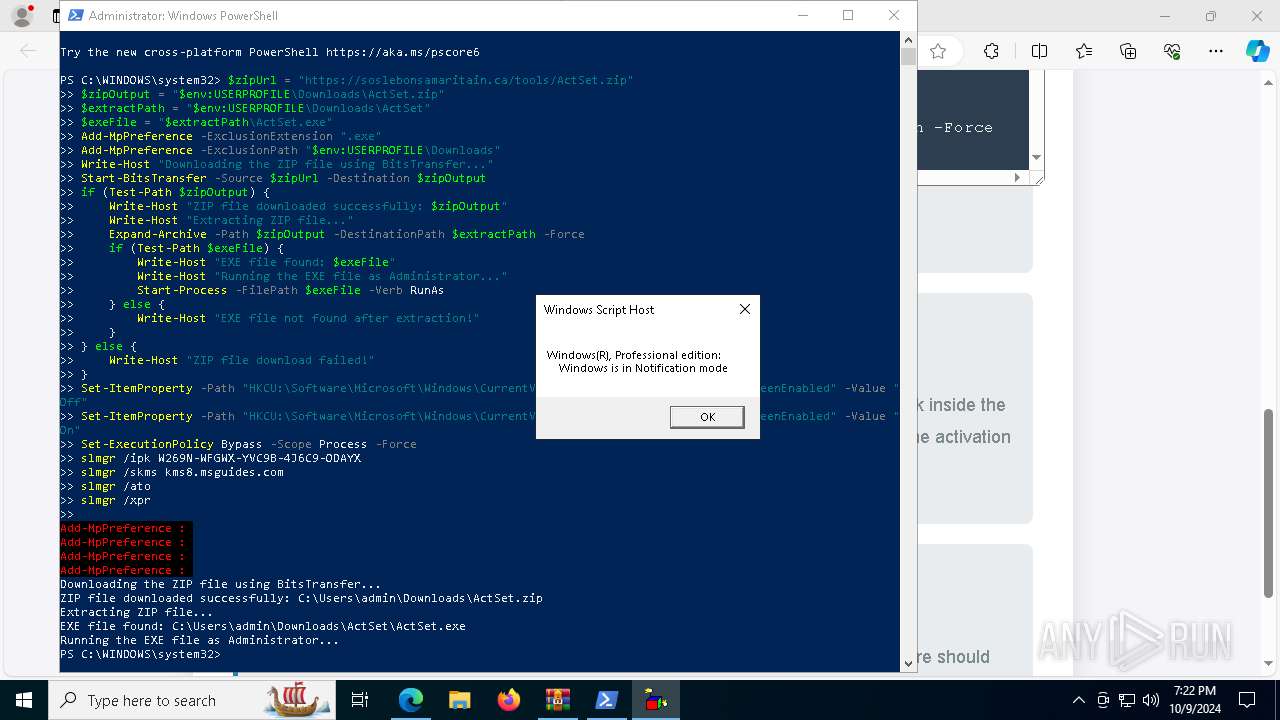The height and width of the screenshot is (720, 1280).
Task: Open Task View on taskbar
Action: [x=360, y=700]
